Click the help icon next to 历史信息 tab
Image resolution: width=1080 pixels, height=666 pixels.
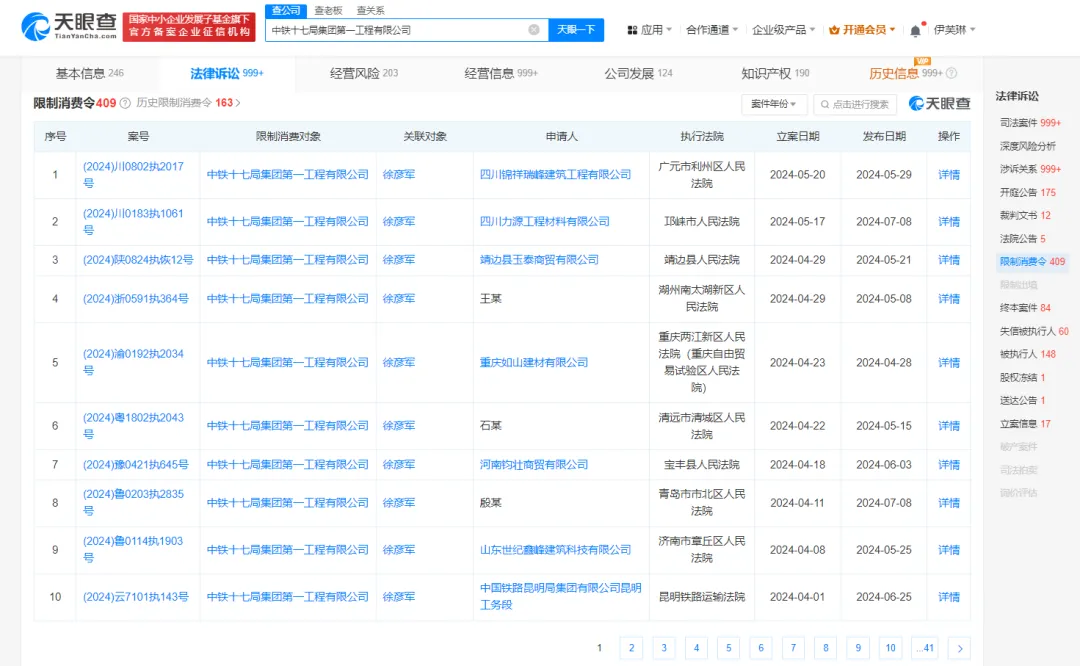pos(951,74)
